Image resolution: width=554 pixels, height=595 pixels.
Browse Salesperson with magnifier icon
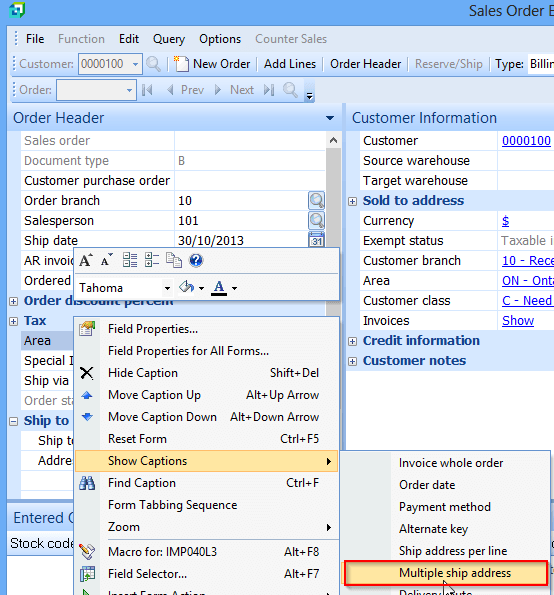pyautogui.click(x=316, y=220)
